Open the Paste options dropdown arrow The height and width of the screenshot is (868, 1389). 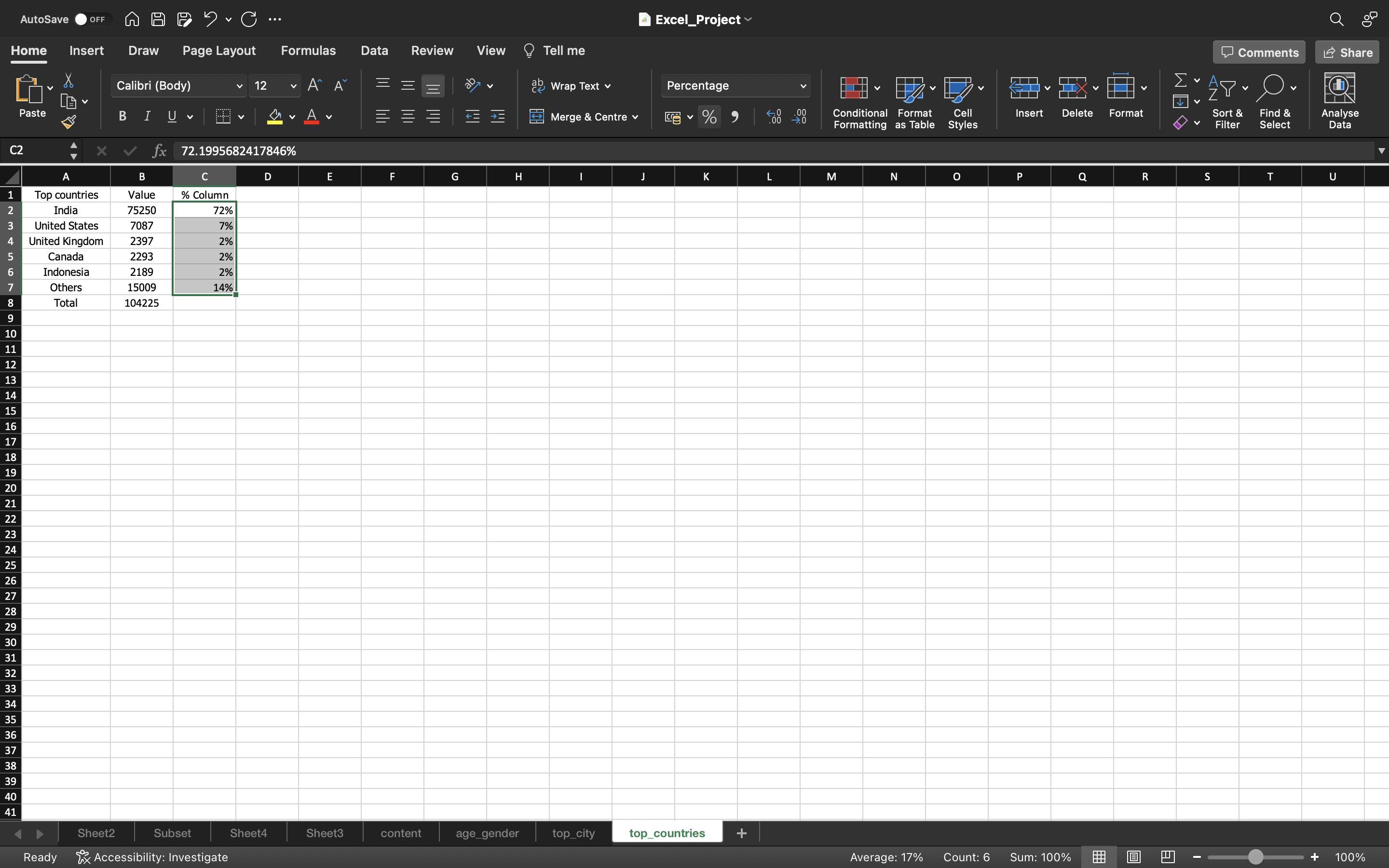(x=50, y=88)
